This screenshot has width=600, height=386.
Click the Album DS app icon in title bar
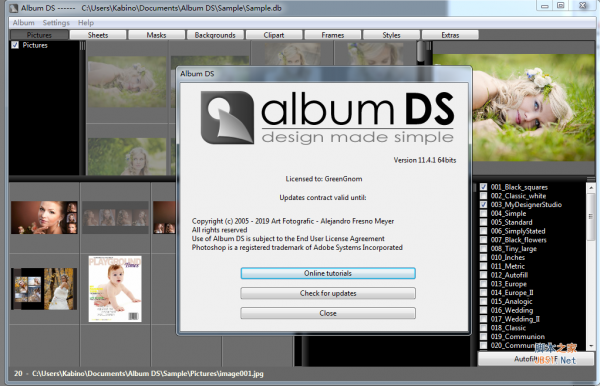point(14,8)
